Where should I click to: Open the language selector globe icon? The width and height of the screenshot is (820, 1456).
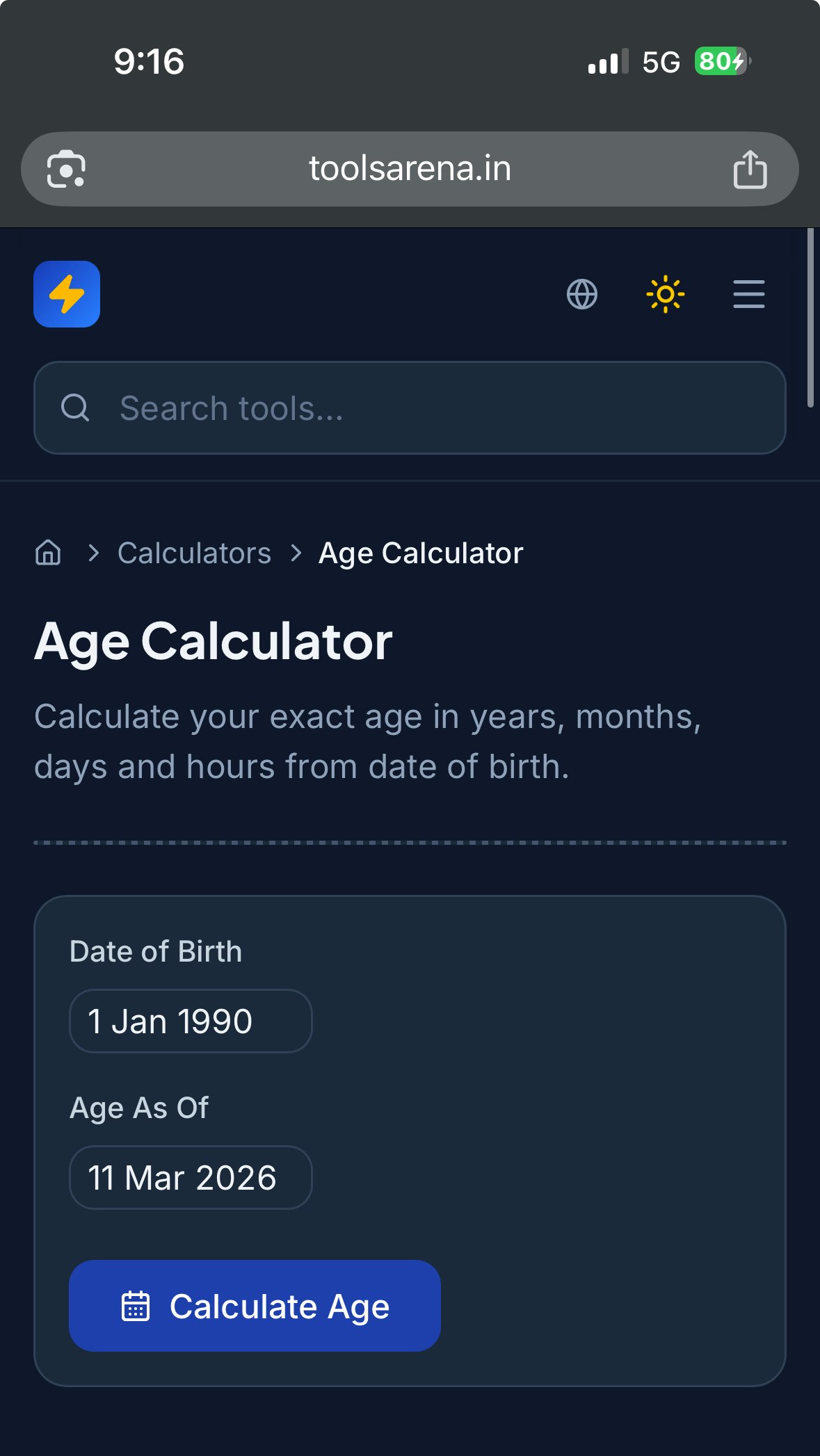(582, 294)
